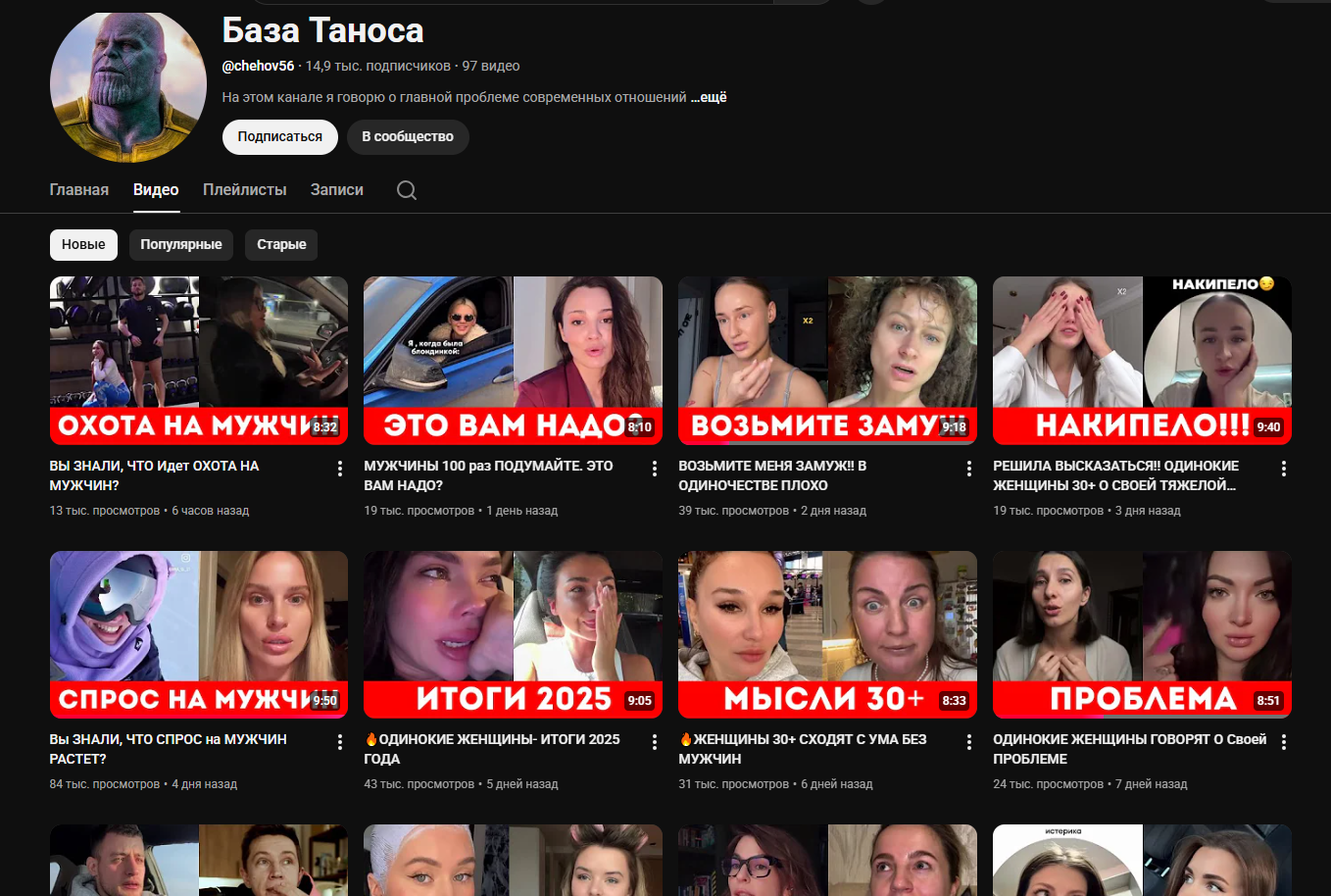Click the '97 видео' count text
The height and width of the screenshot is (896, 1331).
(x=491, y=66)
